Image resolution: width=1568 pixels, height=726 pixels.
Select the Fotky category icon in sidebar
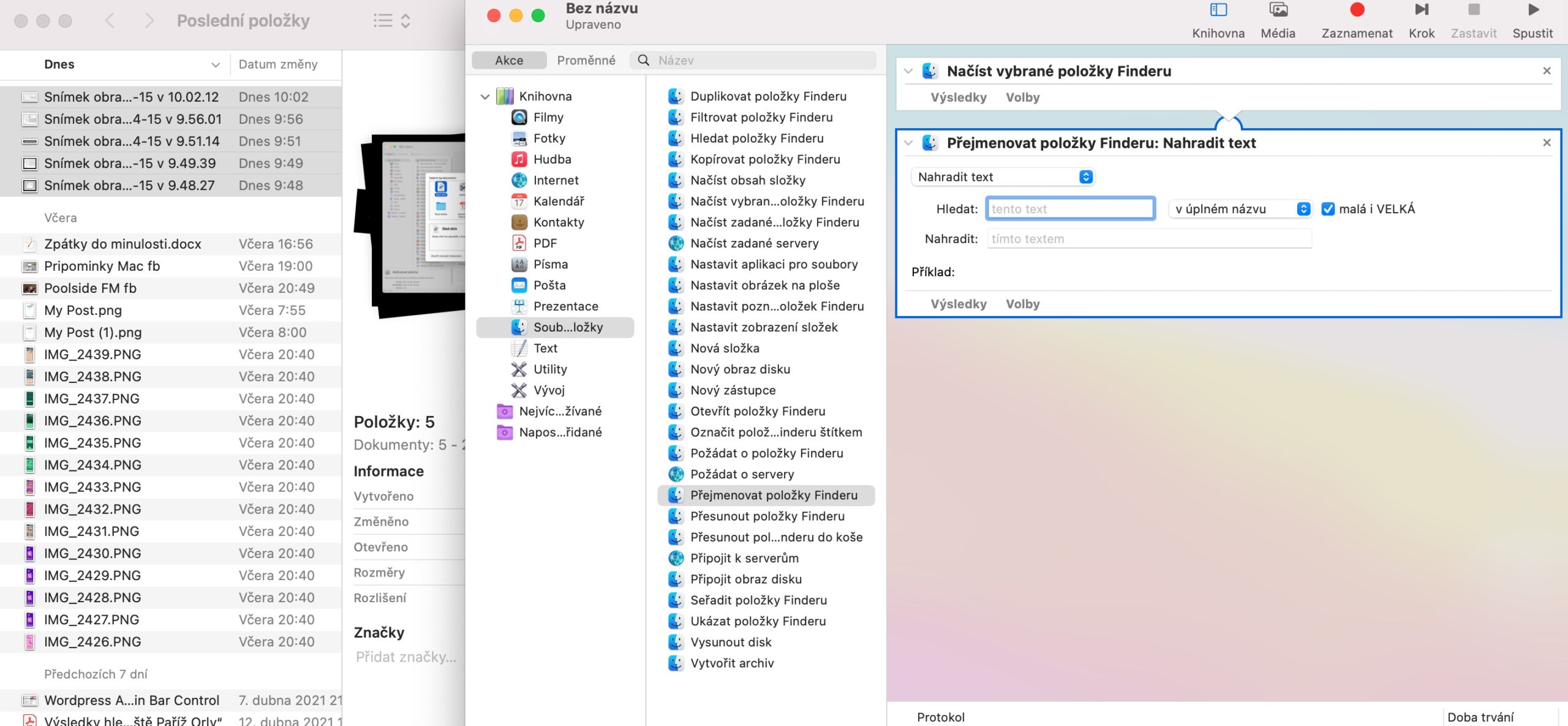coord(519,138)
